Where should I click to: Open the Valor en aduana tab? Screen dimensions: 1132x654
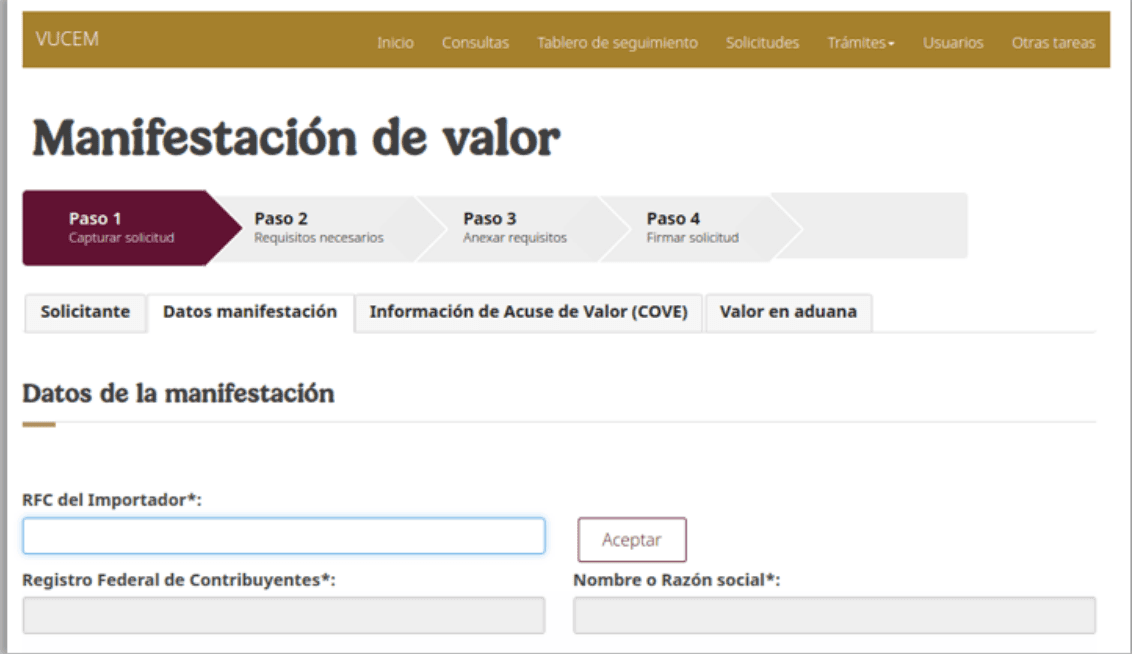click(788, 312)
